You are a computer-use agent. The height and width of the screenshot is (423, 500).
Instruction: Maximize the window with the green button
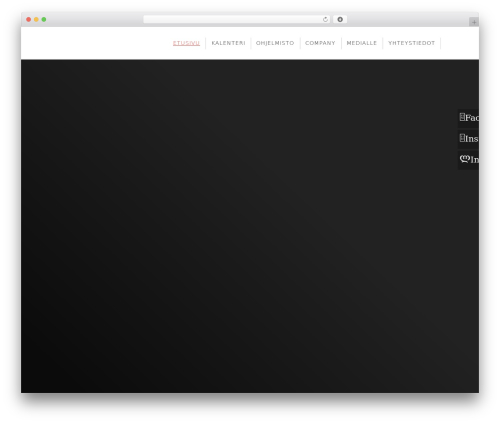(x=44, y=19)
